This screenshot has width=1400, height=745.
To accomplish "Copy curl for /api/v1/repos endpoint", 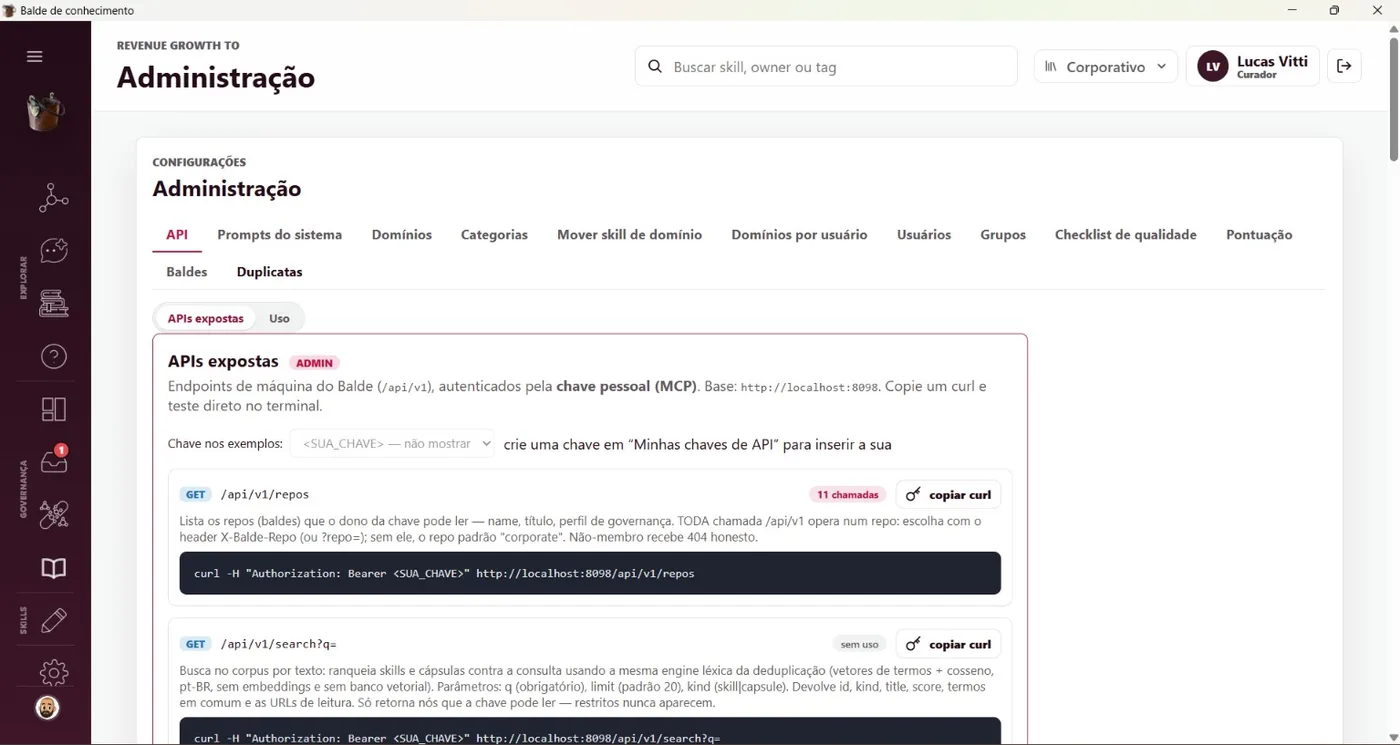I will [x=948, y=495].
